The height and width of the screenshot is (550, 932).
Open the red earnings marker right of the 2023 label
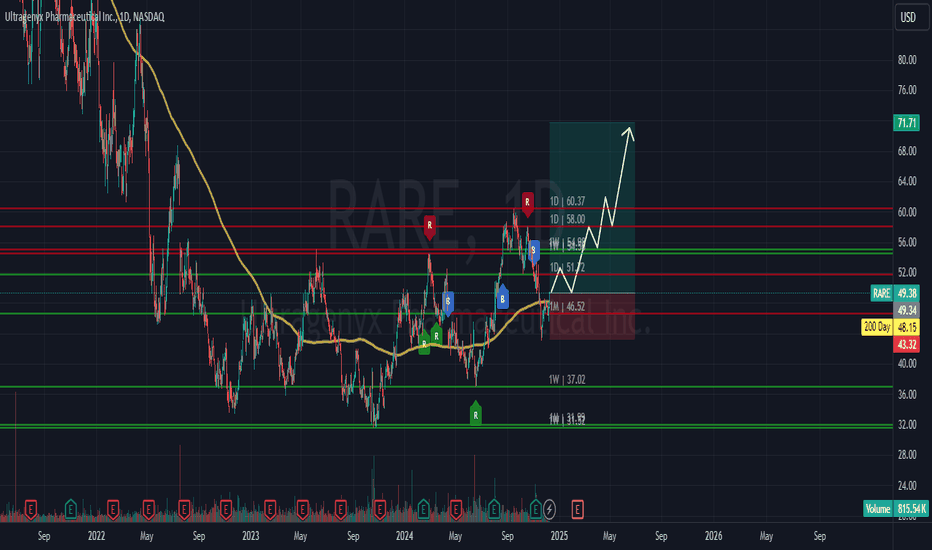(270, 509)
